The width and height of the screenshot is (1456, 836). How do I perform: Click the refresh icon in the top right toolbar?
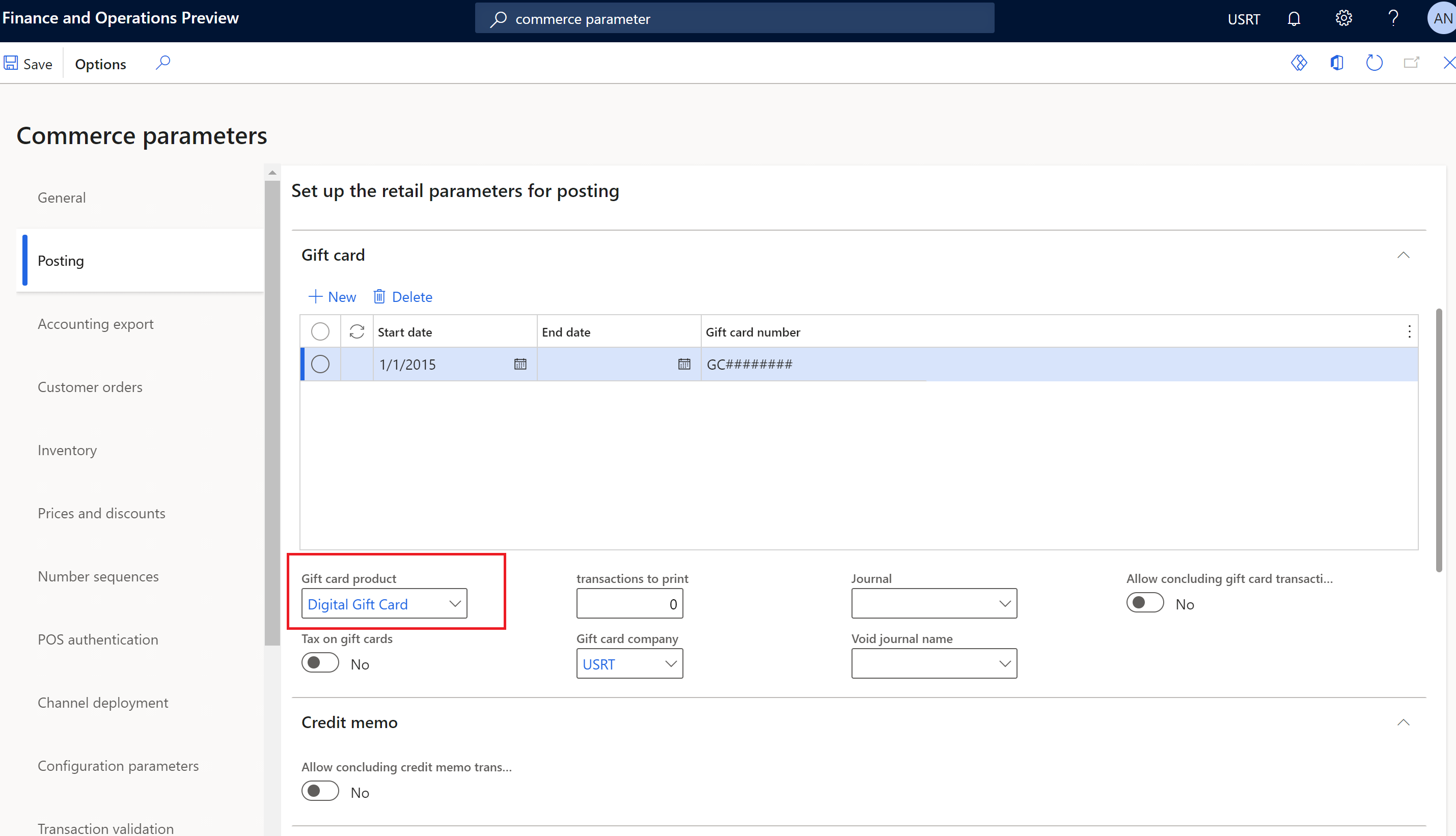pyautogui.click(x=1373, y=64)
